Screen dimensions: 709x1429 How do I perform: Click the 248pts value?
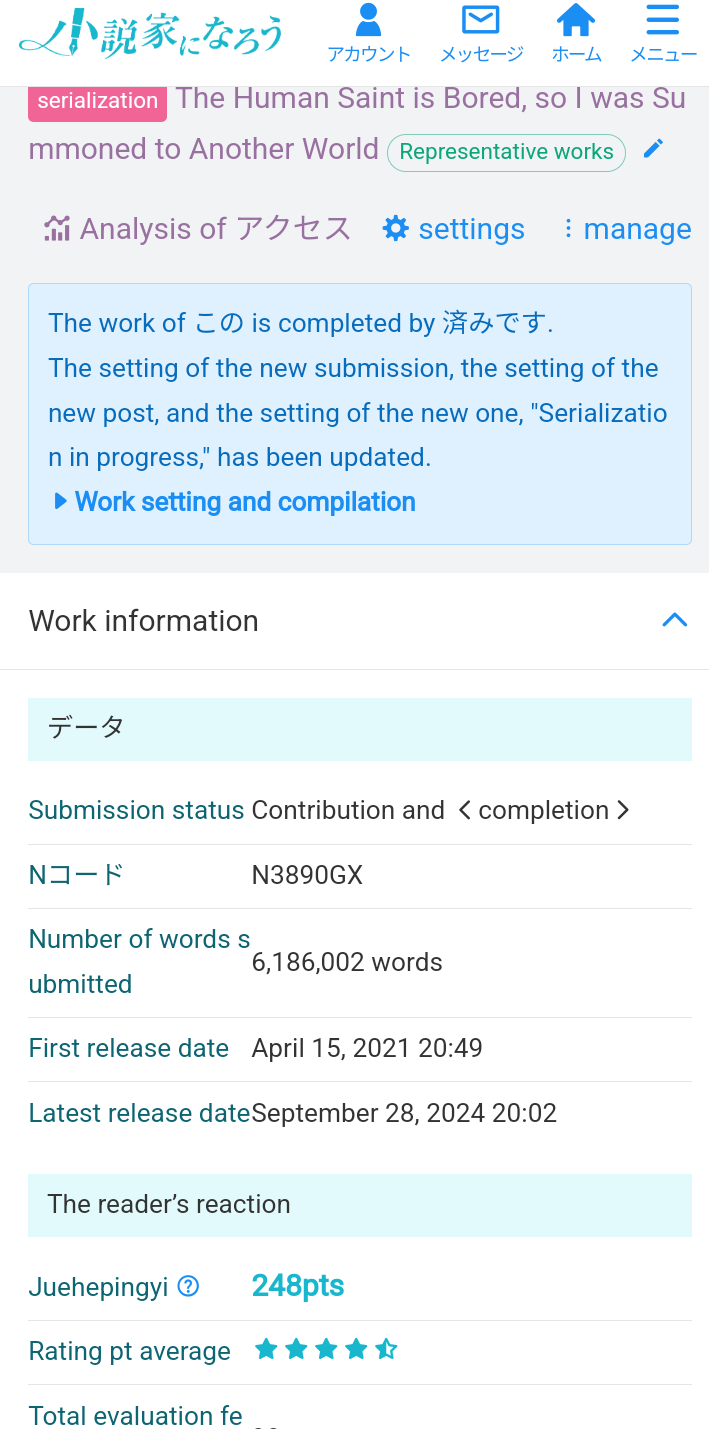(x=298, y=1285)
